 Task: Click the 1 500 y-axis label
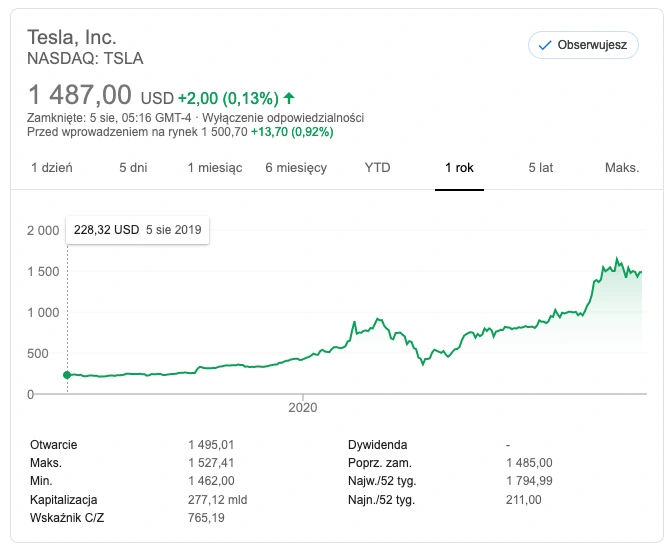point(43,272)
